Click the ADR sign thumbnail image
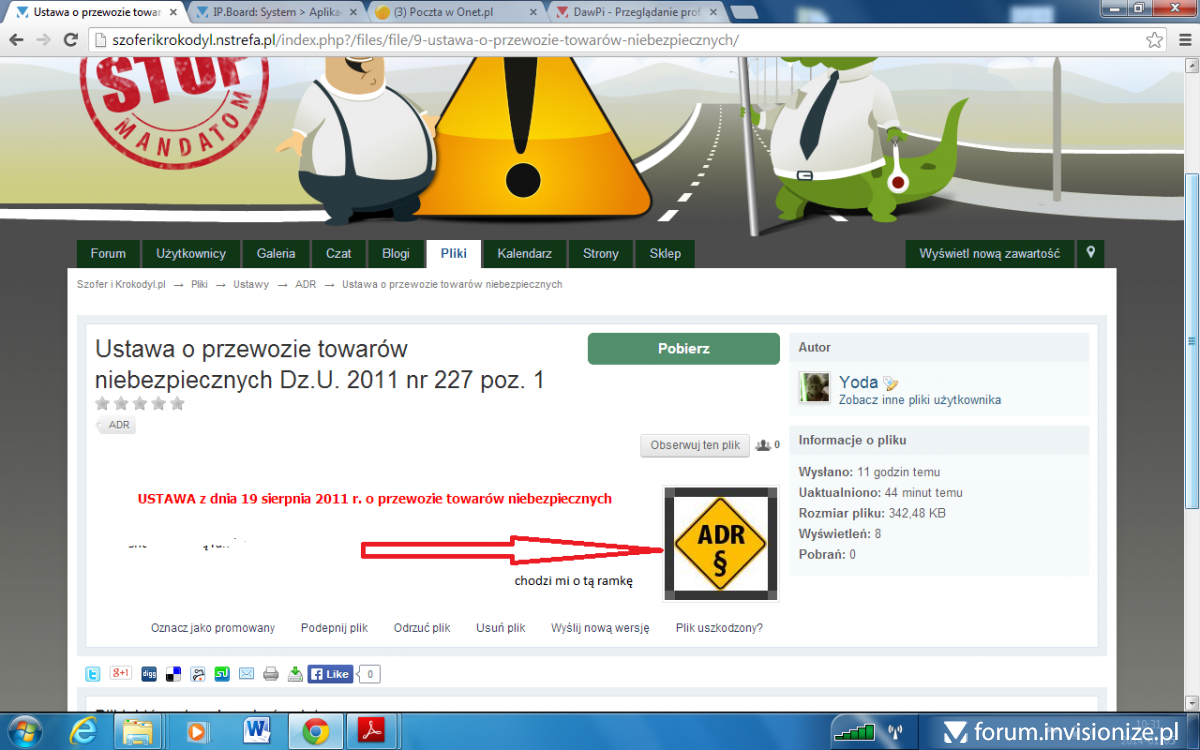Viewport: 1200px width, 750px height. [720, 545]
